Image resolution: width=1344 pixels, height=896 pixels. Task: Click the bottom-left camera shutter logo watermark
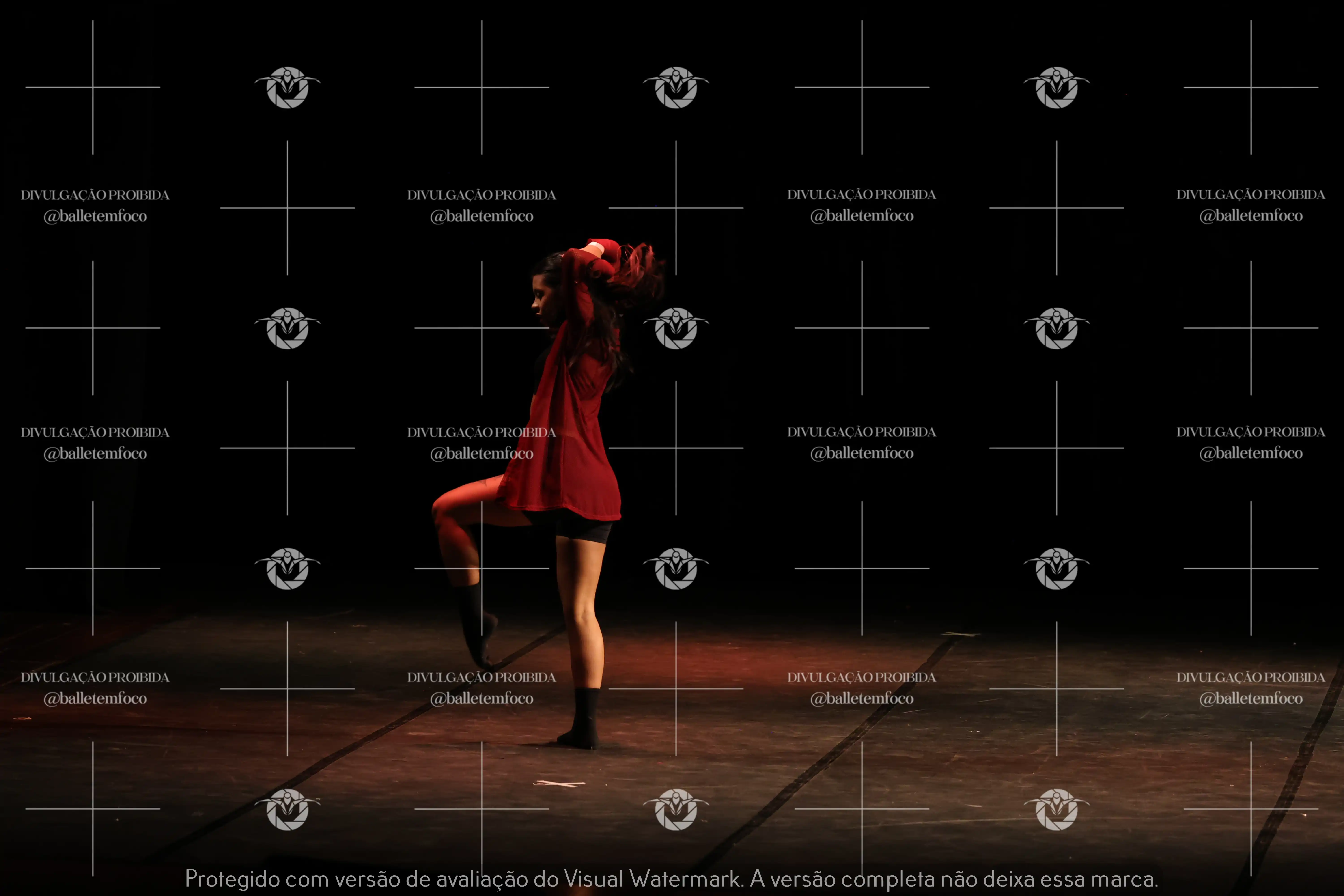pyautogui.click(x=287, y=809)
